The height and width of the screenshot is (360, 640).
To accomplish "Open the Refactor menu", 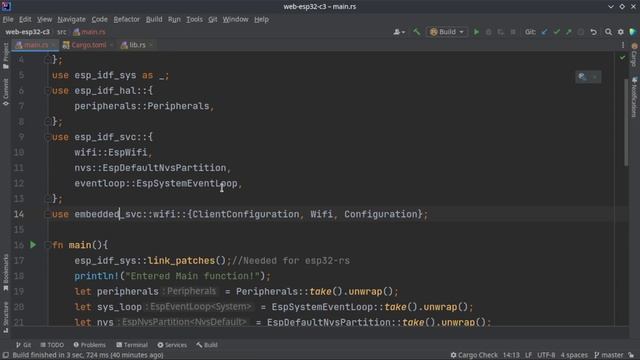I will (x=127, y=19).
